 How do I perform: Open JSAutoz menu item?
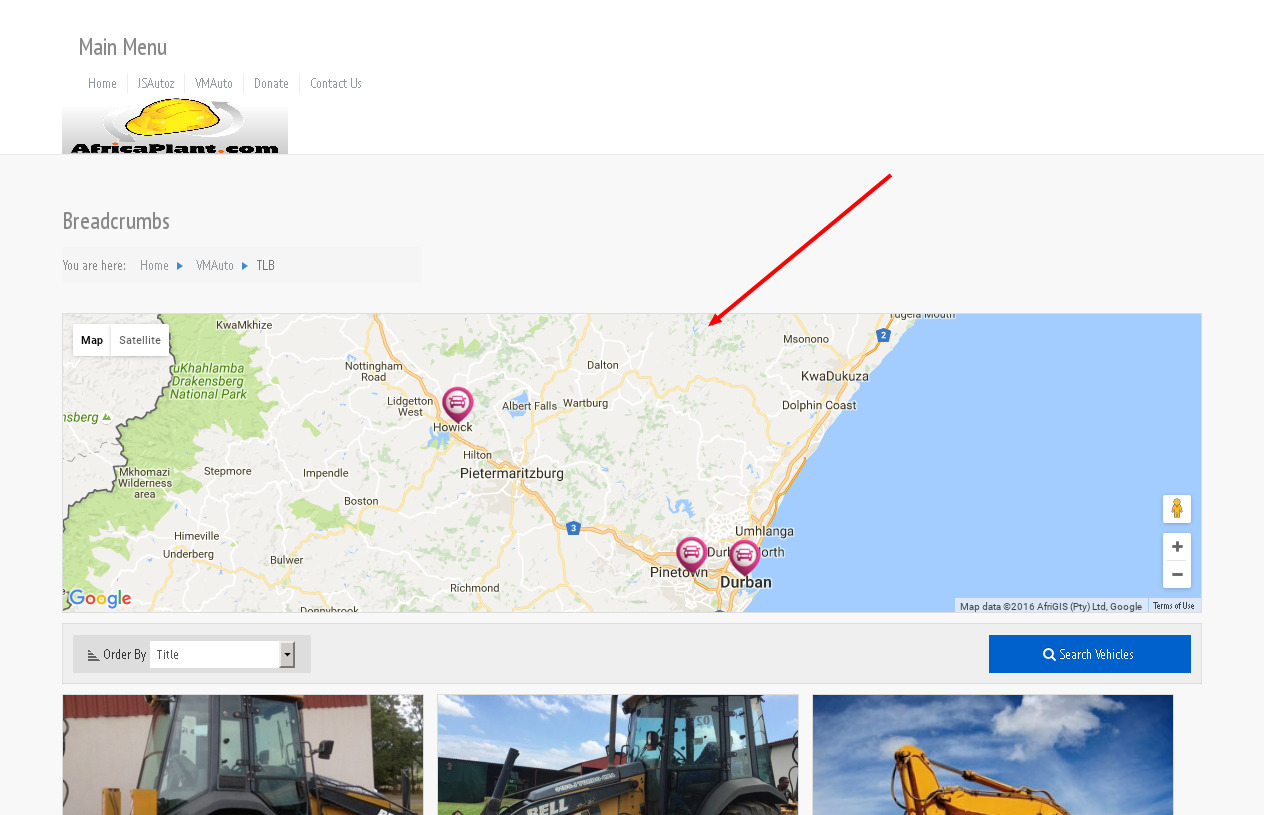(x=156, y=83)
